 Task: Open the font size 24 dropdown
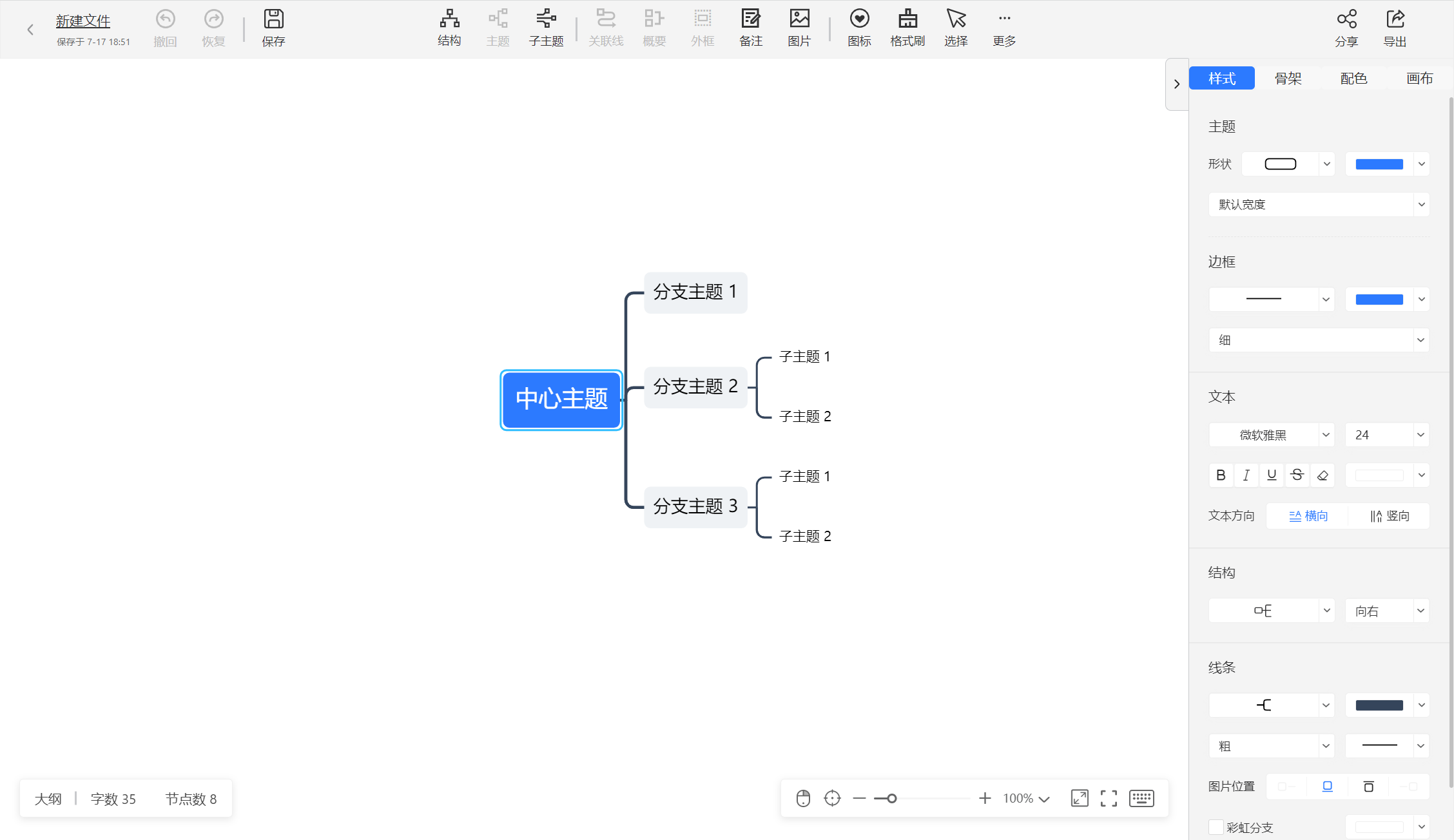coord(1387,435)
